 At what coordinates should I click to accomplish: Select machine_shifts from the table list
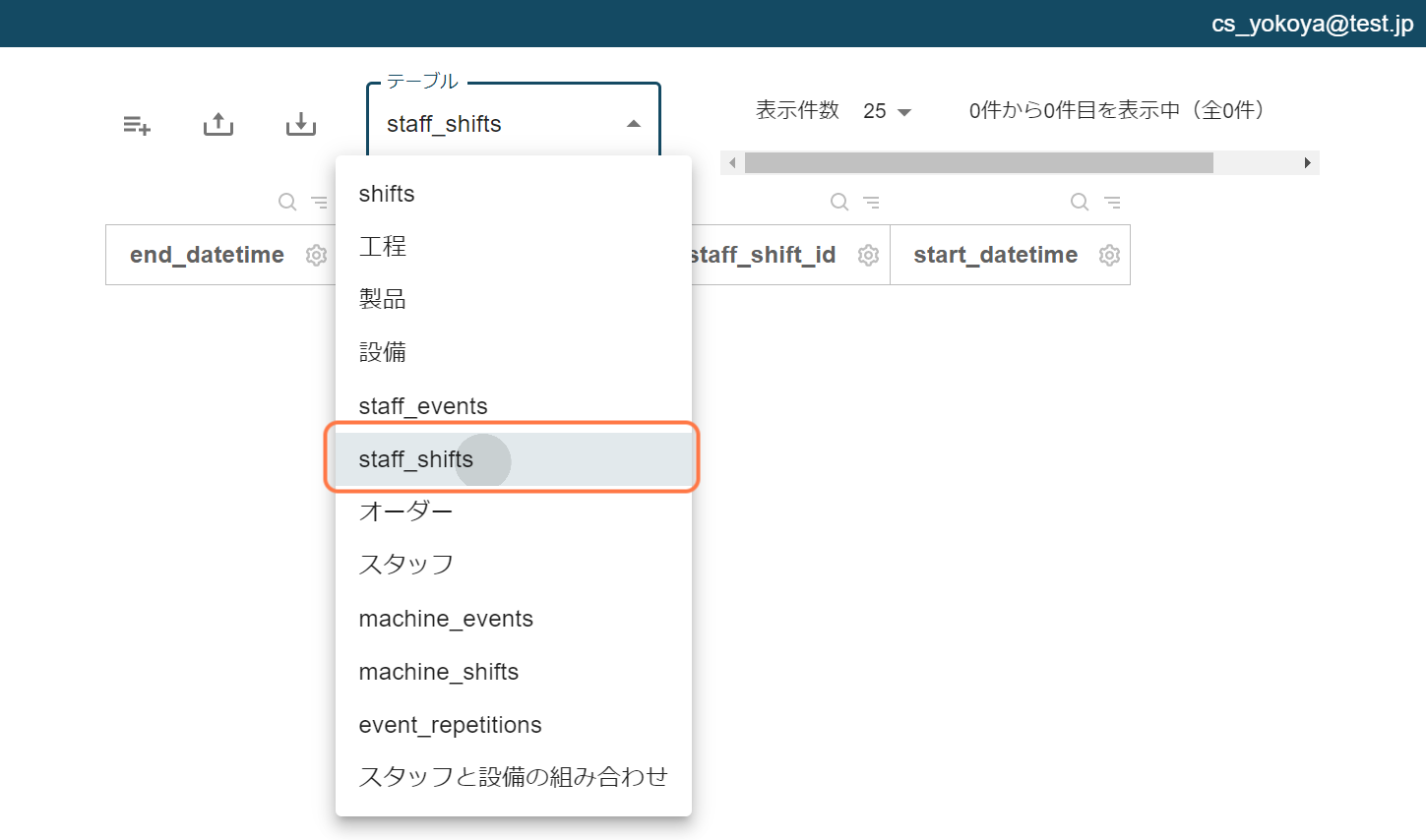pos(514,672)
